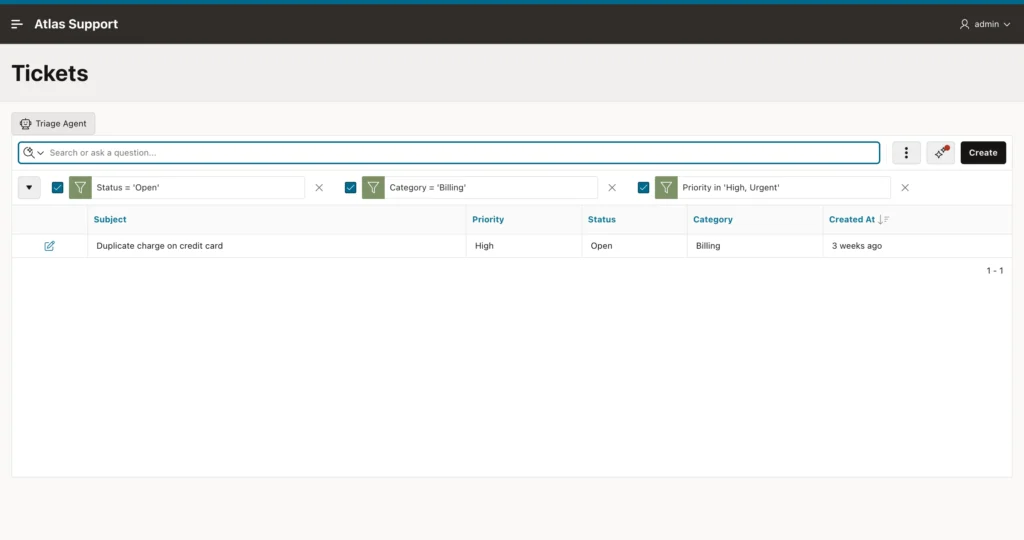Open the search options magnifier dropdown

[33, 153]
